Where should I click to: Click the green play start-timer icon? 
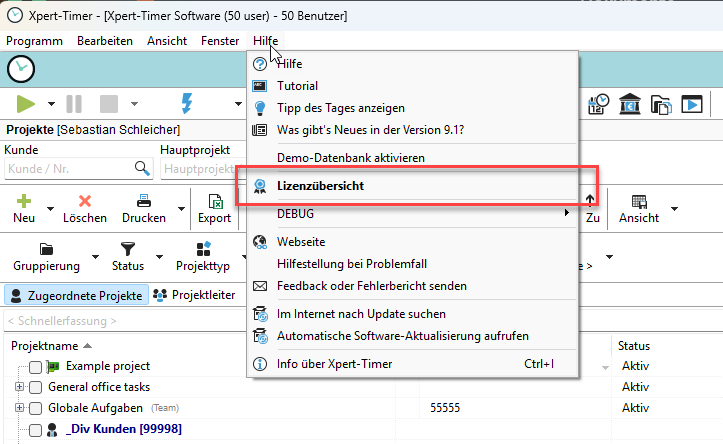(x=26, y=104)
